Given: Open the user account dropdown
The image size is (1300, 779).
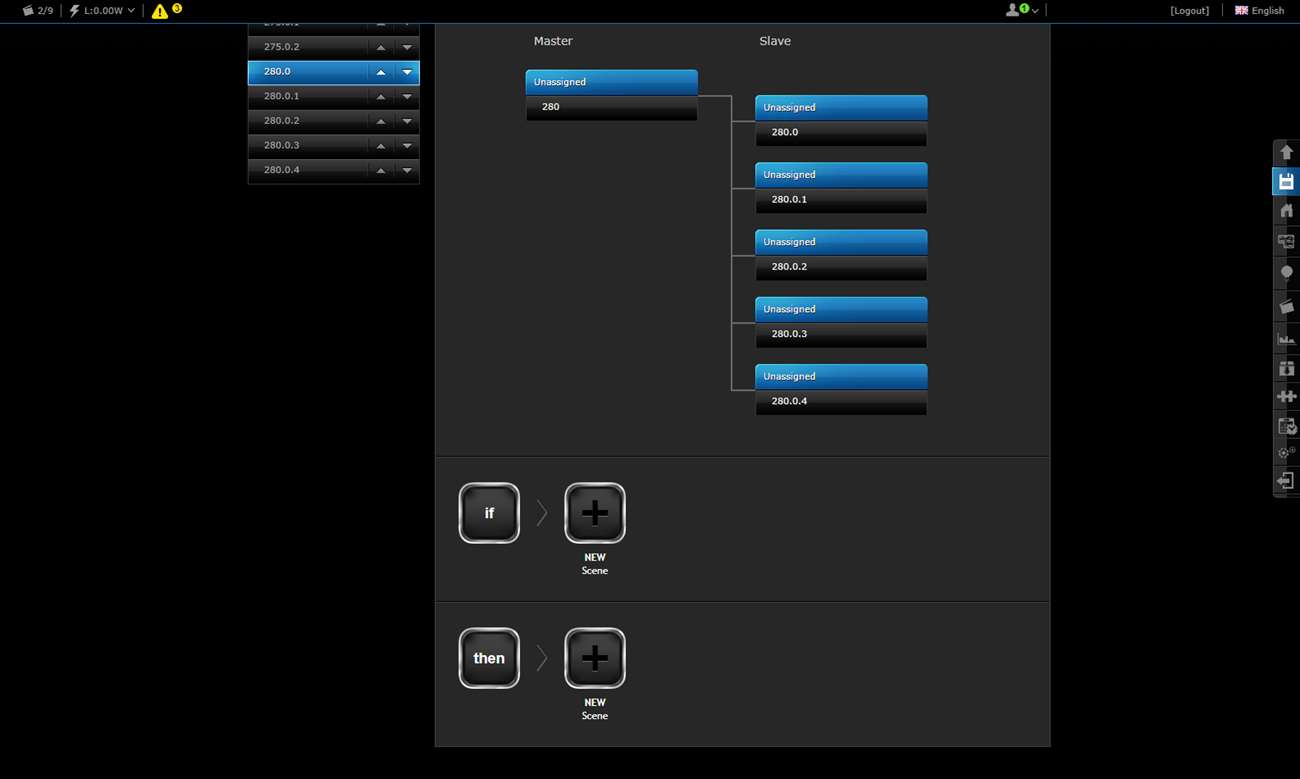Looking at the screenshot, I should 1021,10.
